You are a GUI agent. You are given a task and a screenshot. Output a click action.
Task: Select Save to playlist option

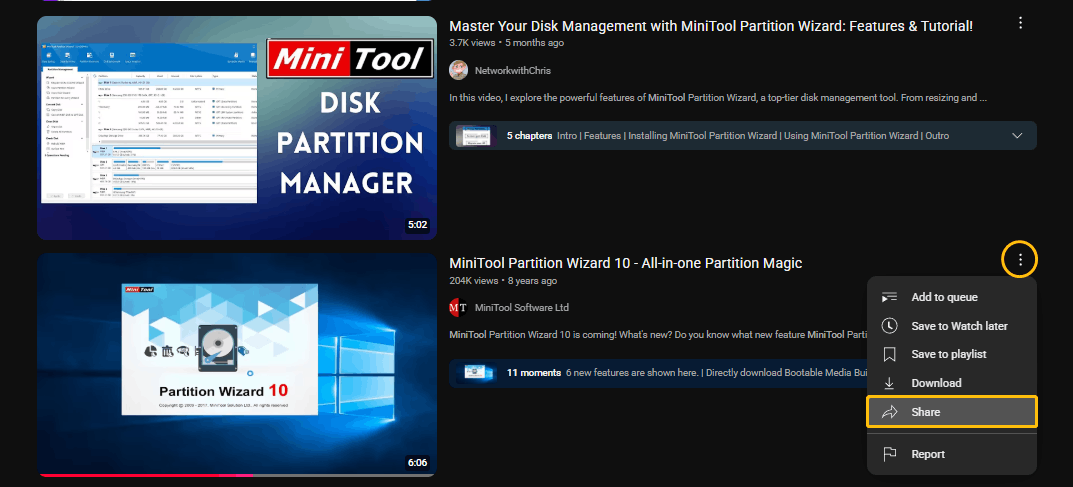pos(952,354)
